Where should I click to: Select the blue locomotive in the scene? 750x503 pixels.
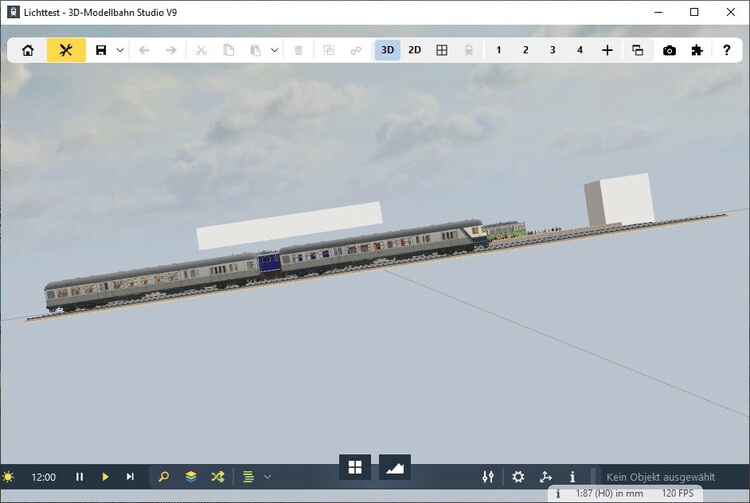[269, 263]
